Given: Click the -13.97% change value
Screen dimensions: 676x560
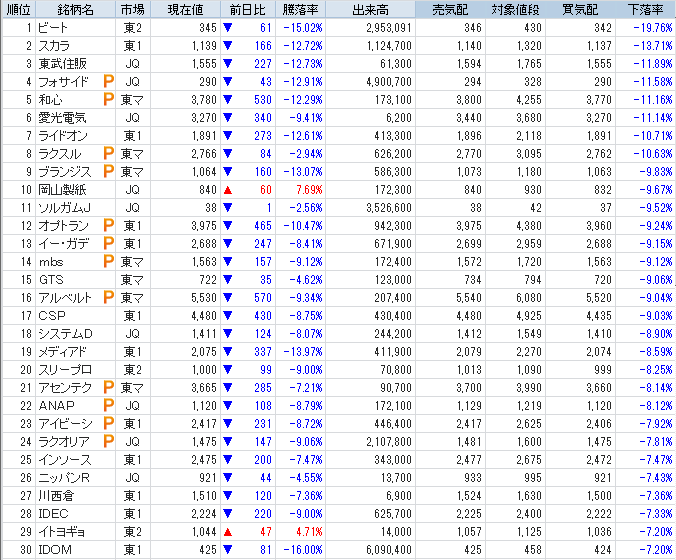Looking at the screenshot, I should 303,352.
